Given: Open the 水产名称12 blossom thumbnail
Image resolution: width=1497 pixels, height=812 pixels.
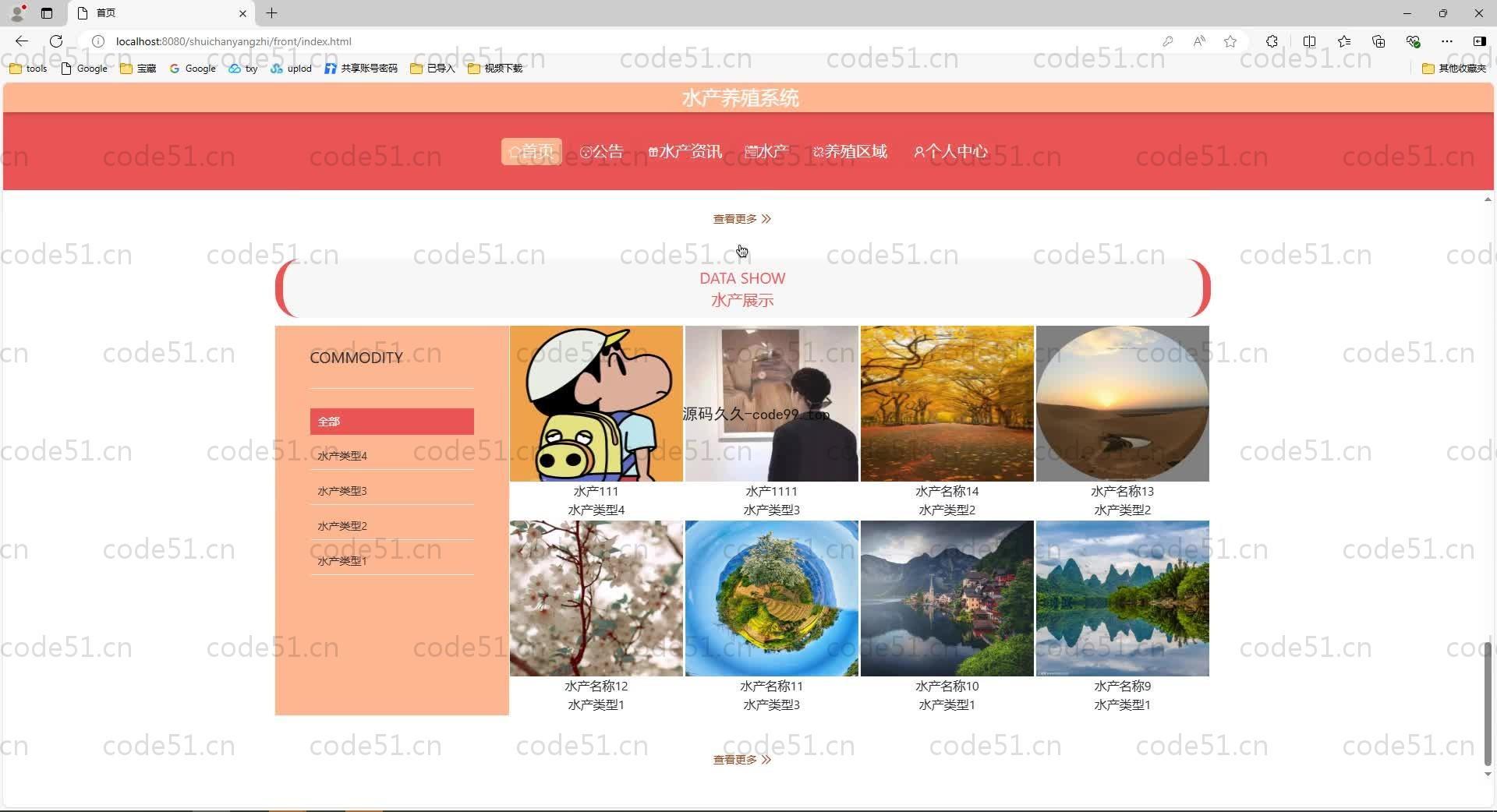Looking at the screenshot, I should pos(596,598).
